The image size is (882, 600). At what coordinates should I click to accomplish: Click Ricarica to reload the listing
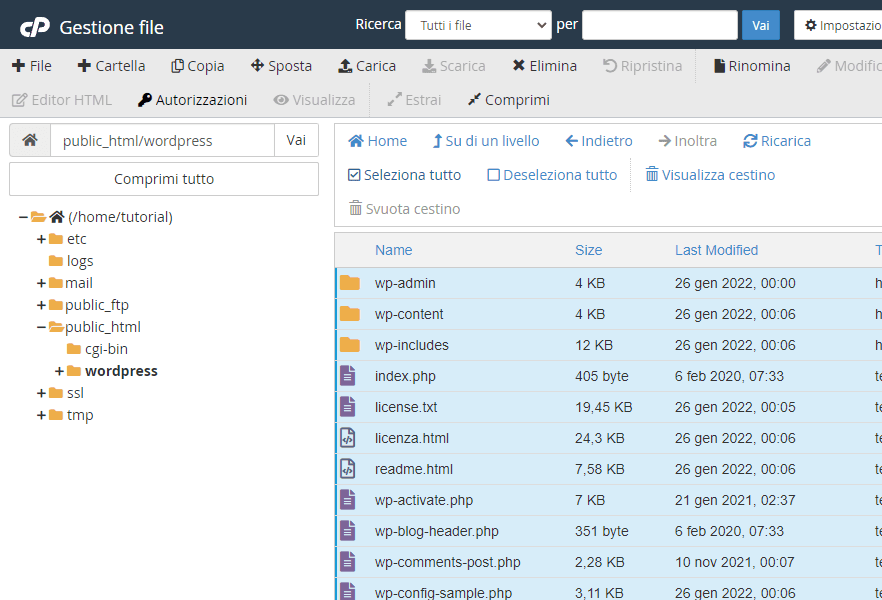[777, 141]
